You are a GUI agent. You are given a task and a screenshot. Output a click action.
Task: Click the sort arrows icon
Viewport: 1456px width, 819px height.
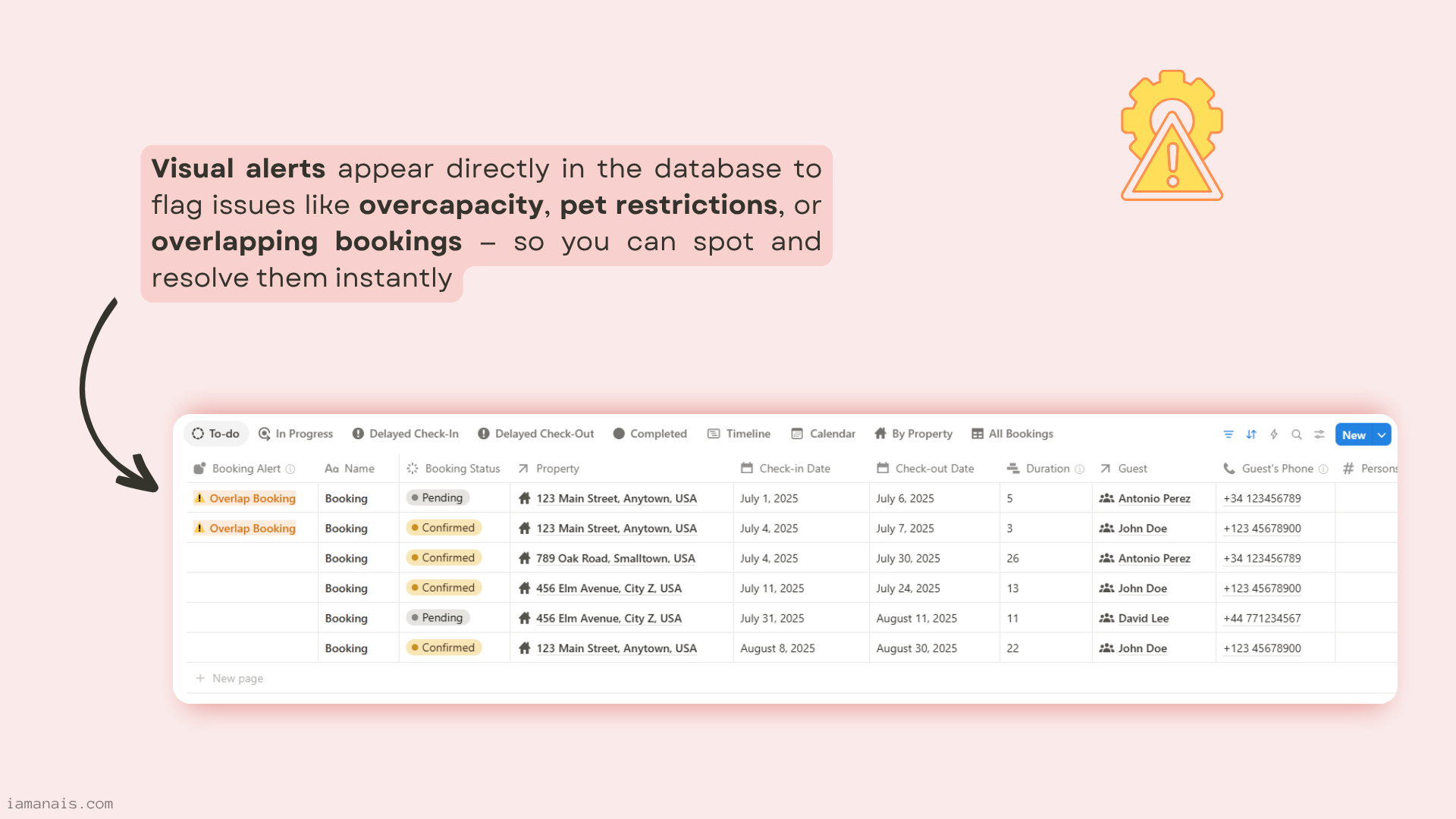tap(1251, 435)
